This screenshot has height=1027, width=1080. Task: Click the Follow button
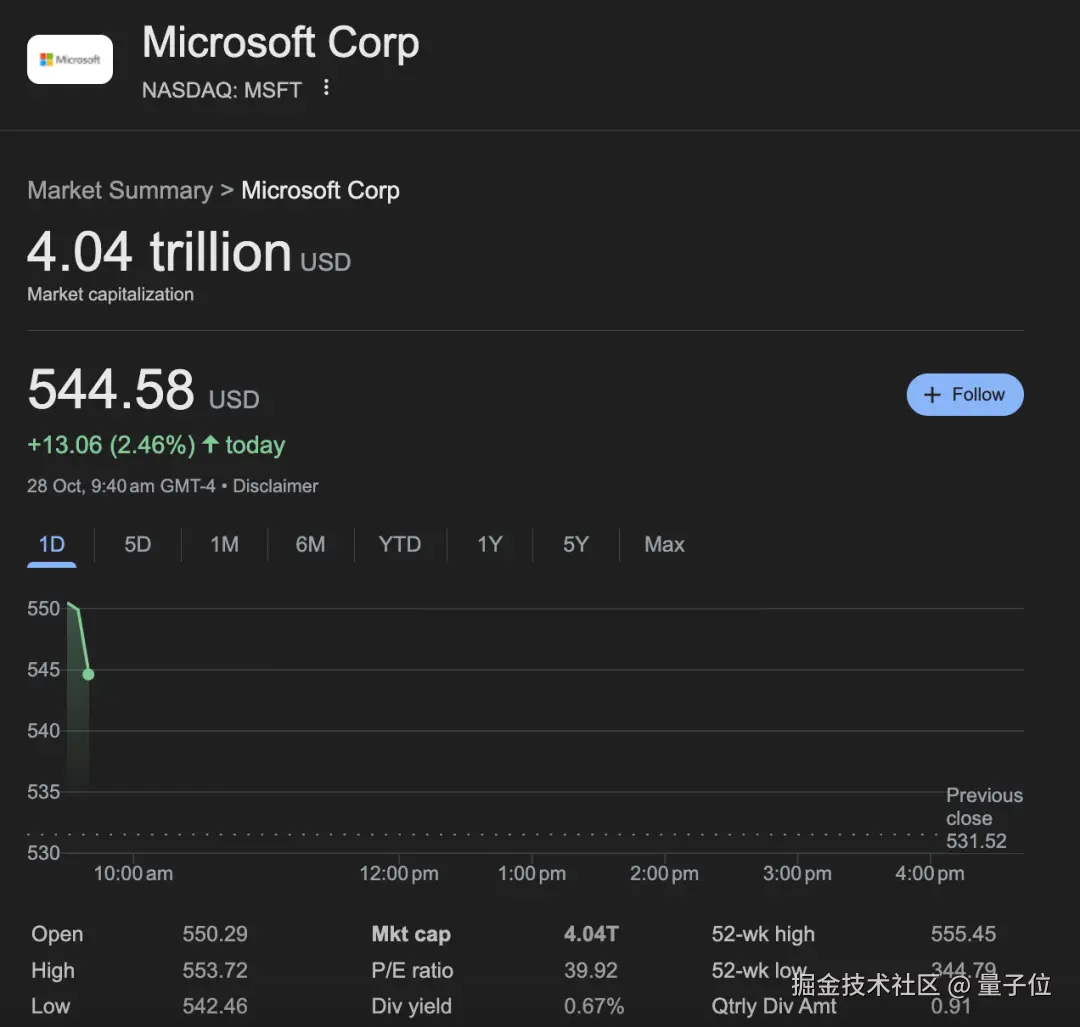point(964,394)
